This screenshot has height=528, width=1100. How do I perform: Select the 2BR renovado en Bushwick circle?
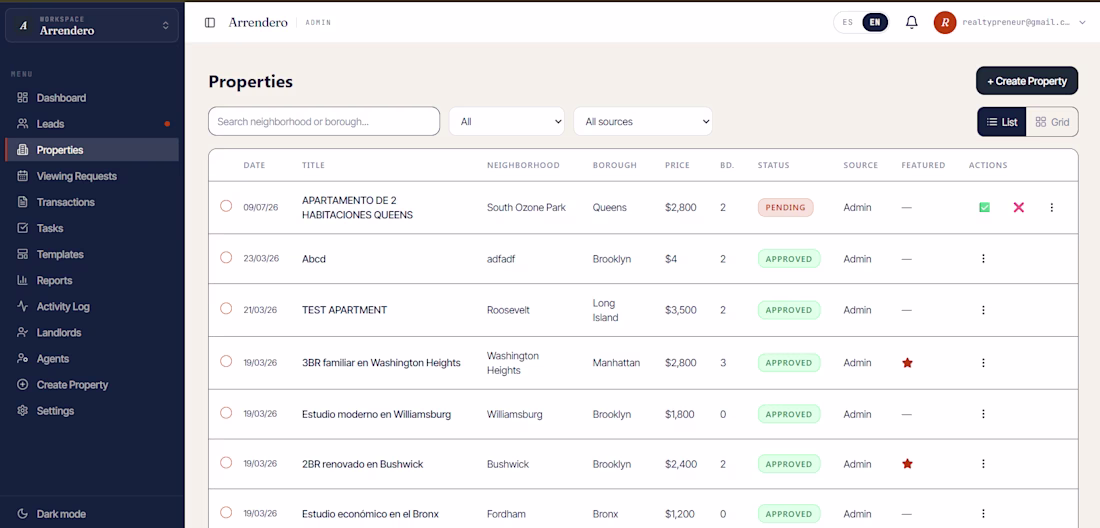226,463
